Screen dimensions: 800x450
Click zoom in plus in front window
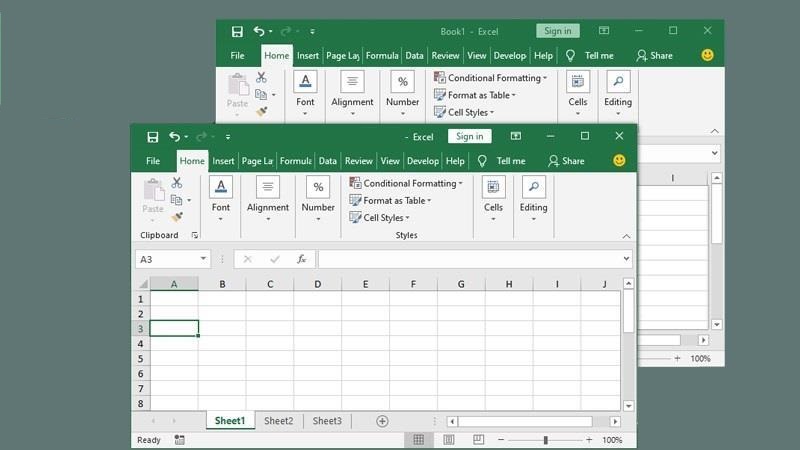[x=589, y=439]
